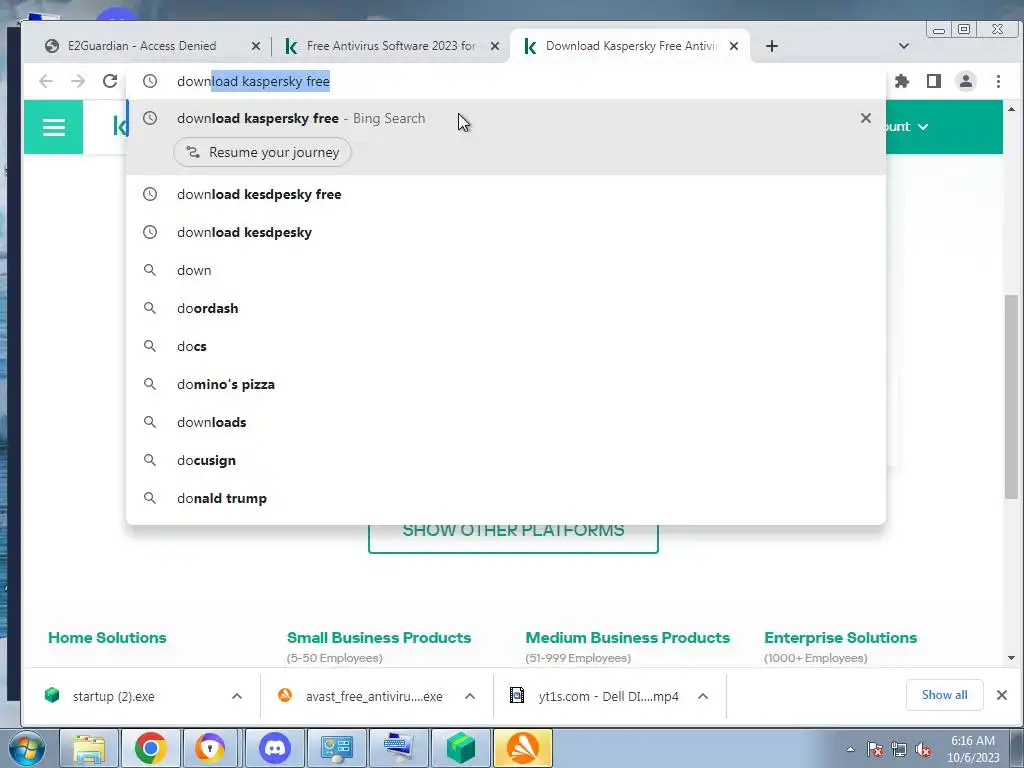Open the avast_free_antivirus exe download item
Screen dimensions: 1024x768
pyautogui.click(x=374, y=696)
